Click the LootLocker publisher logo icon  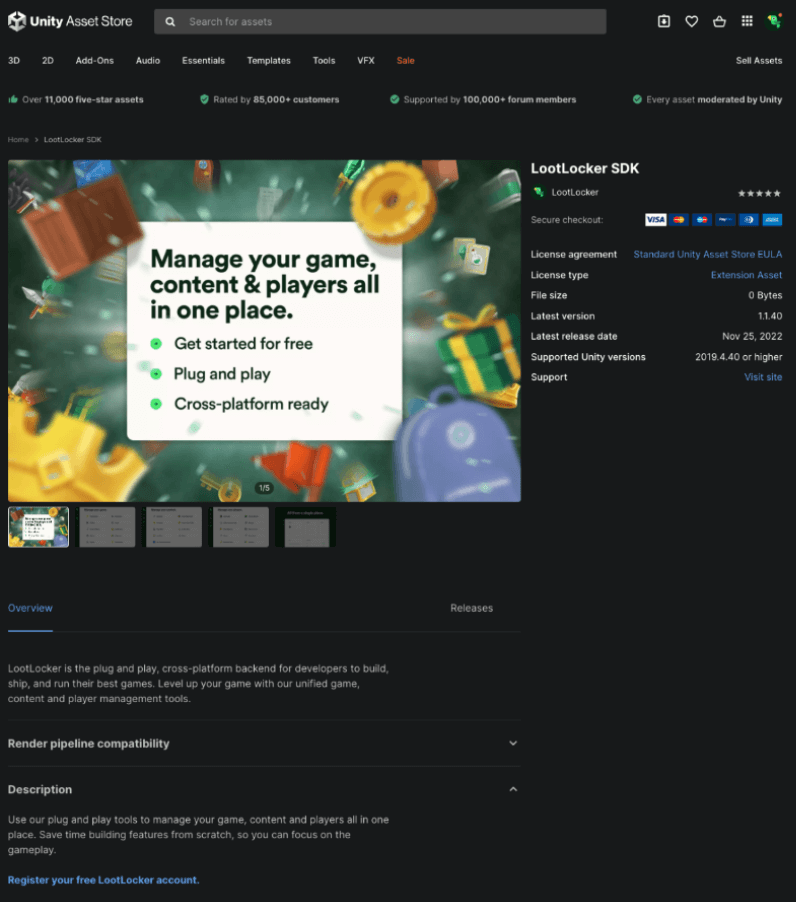(538, 192)
